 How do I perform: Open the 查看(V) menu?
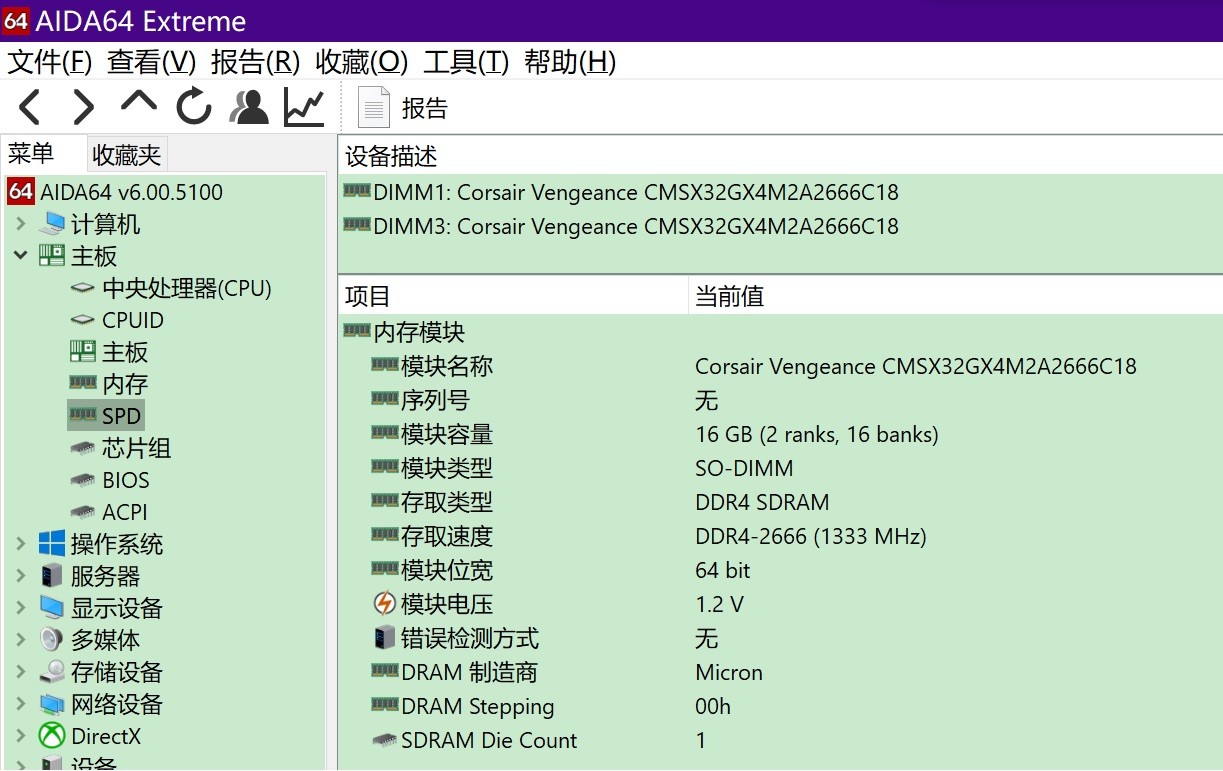pos(152,62)
